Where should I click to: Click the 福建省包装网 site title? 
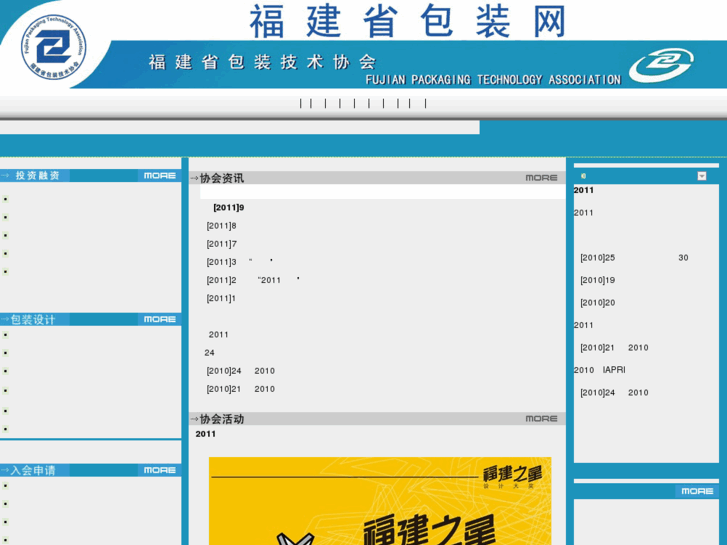408,21
